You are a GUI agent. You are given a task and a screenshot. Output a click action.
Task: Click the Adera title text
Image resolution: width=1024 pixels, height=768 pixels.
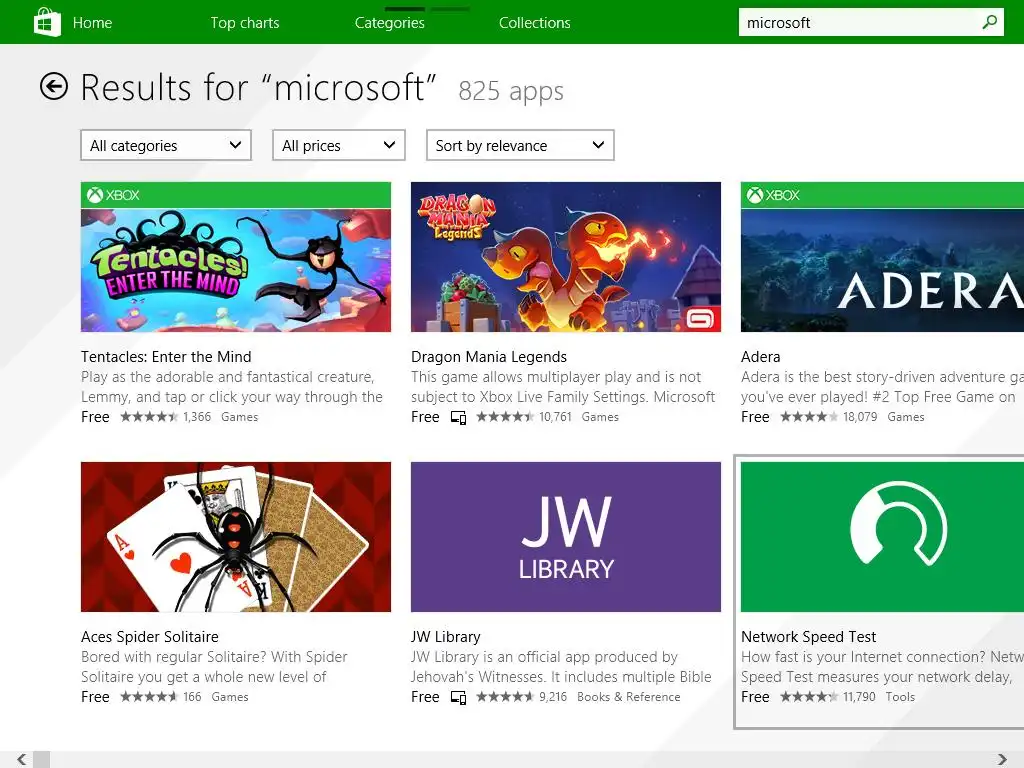click(760, 357)
